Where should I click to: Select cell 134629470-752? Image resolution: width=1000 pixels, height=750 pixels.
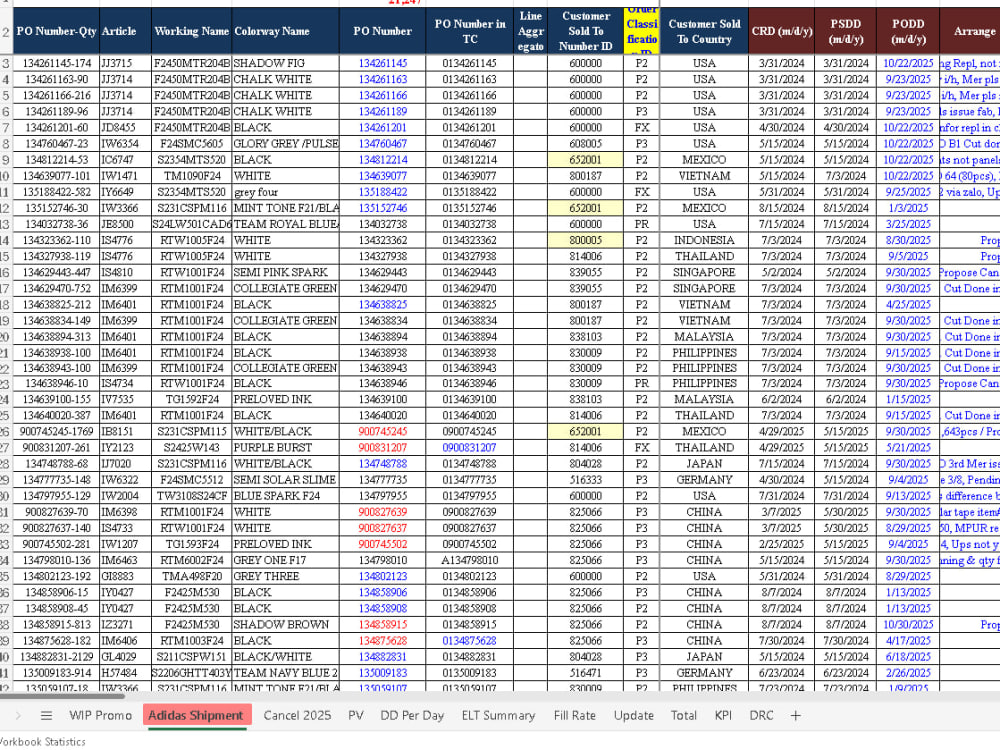click(56, 288)
